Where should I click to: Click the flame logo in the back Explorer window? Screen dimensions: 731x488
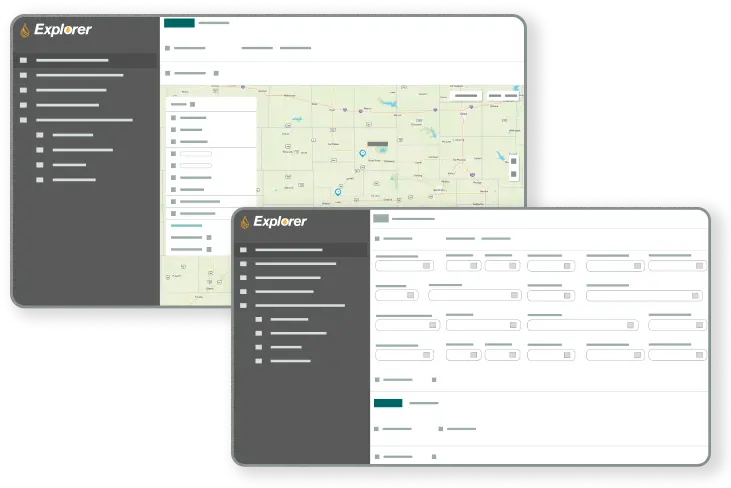point(25,30)
